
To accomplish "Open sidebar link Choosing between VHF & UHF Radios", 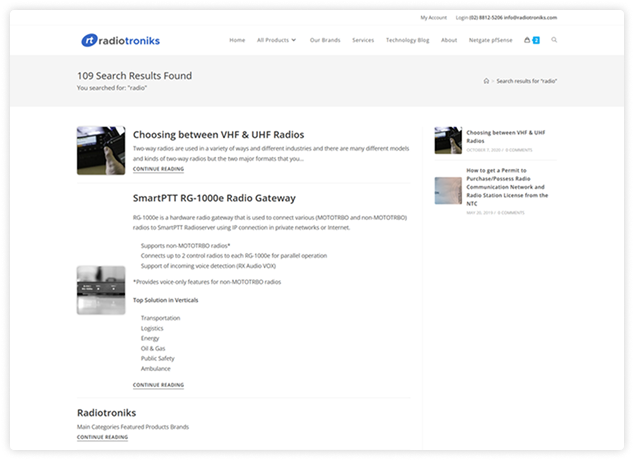I will (505, 137).
